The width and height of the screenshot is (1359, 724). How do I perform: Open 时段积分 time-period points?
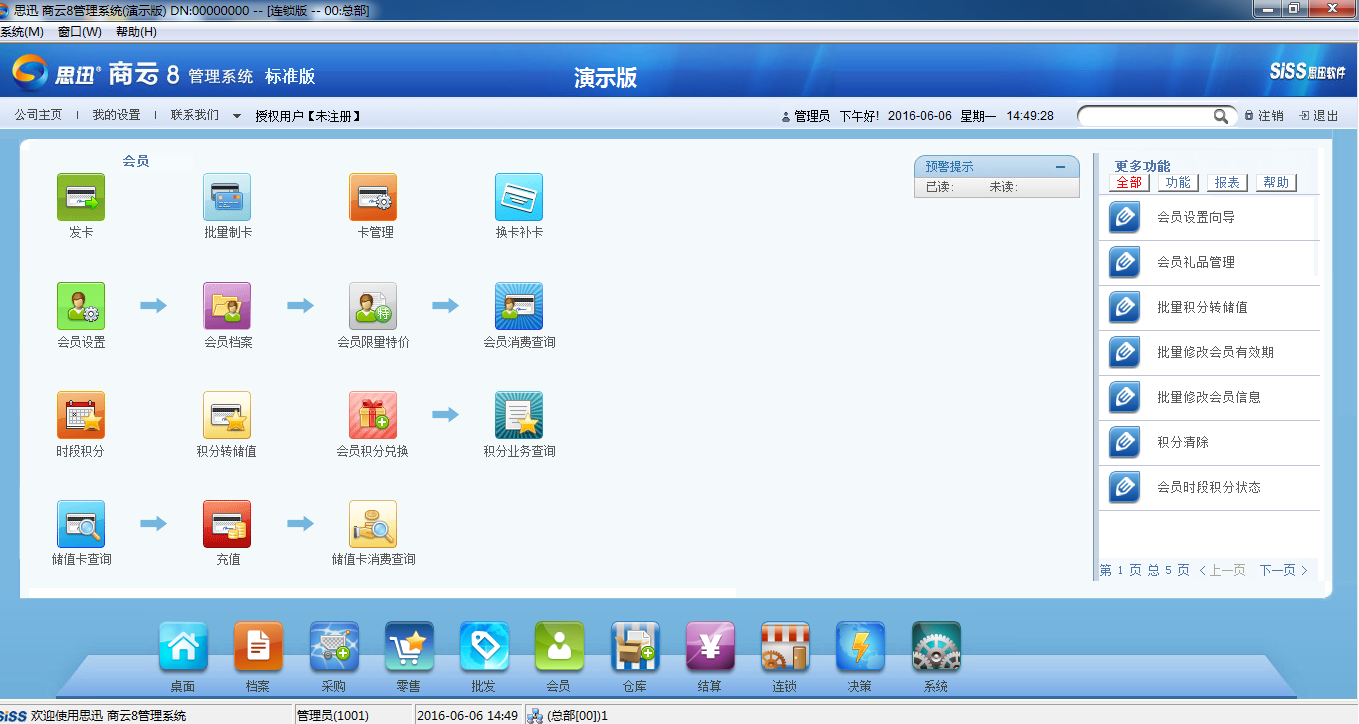coord(81,415)
